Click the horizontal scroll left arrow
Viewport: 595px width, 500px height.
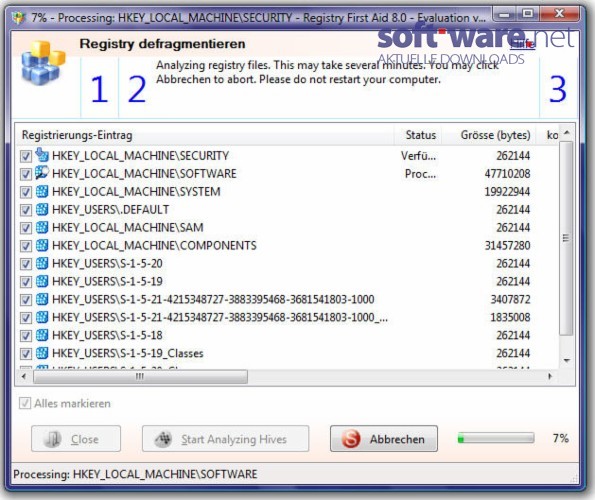(24, 376)
